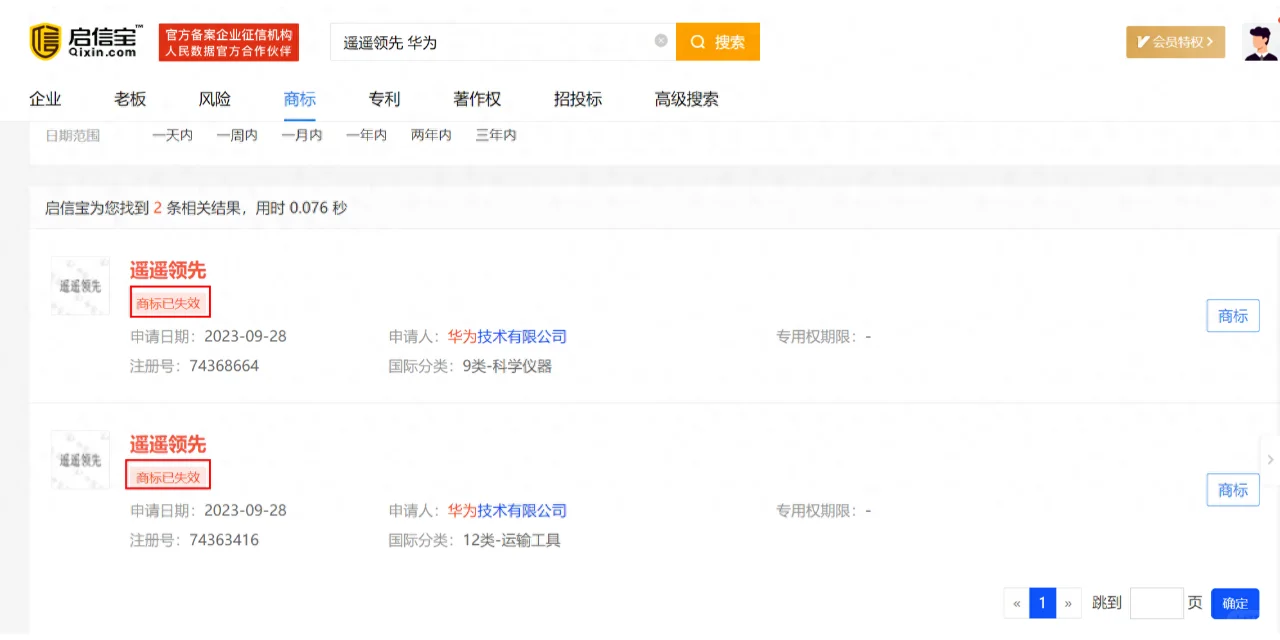This screenshot has width=1280, height=640.
Task: Select registration number 74363416 text
Action: 224,540
